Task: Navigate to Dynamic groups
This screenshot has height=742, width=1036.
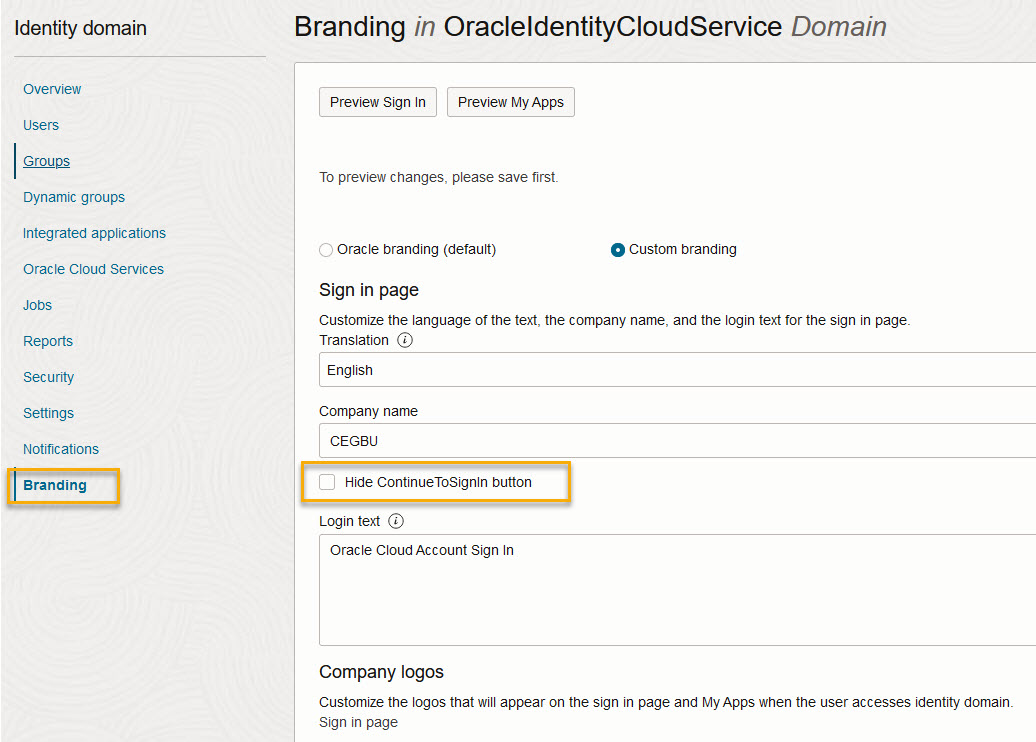Action: 74,198
